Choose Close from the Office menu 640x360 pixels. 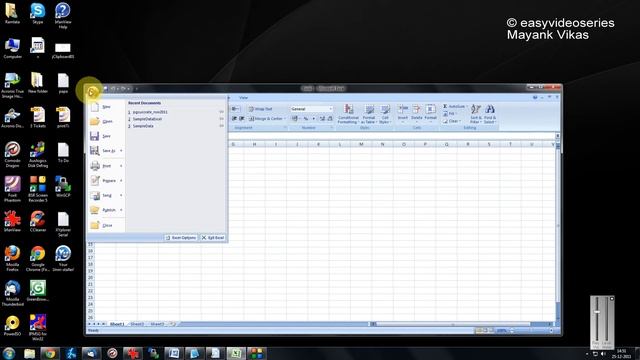[106, 225]
